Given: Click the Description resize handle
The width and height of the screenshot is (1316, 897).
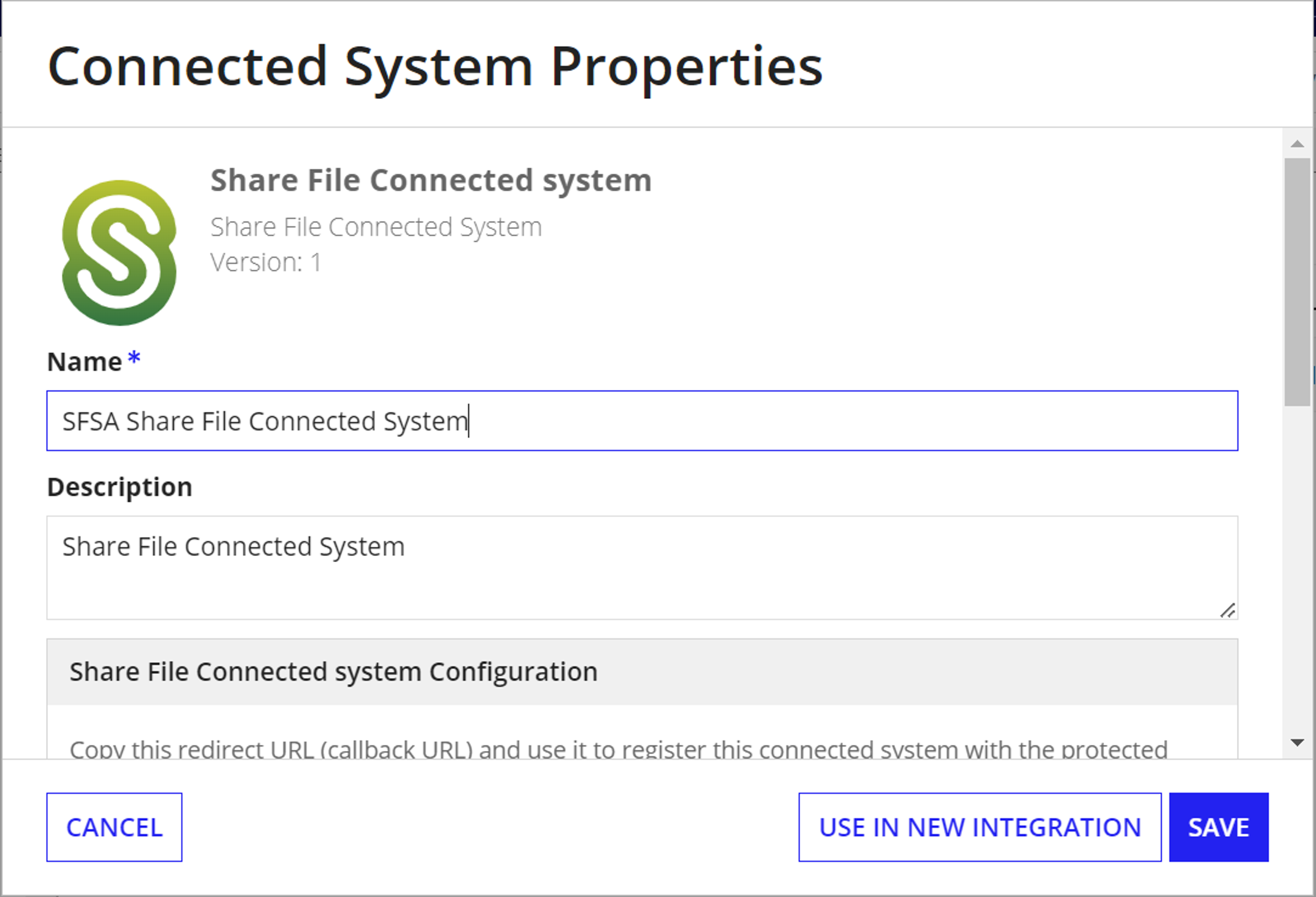Looking at the screenshot, I should 1228,610.
